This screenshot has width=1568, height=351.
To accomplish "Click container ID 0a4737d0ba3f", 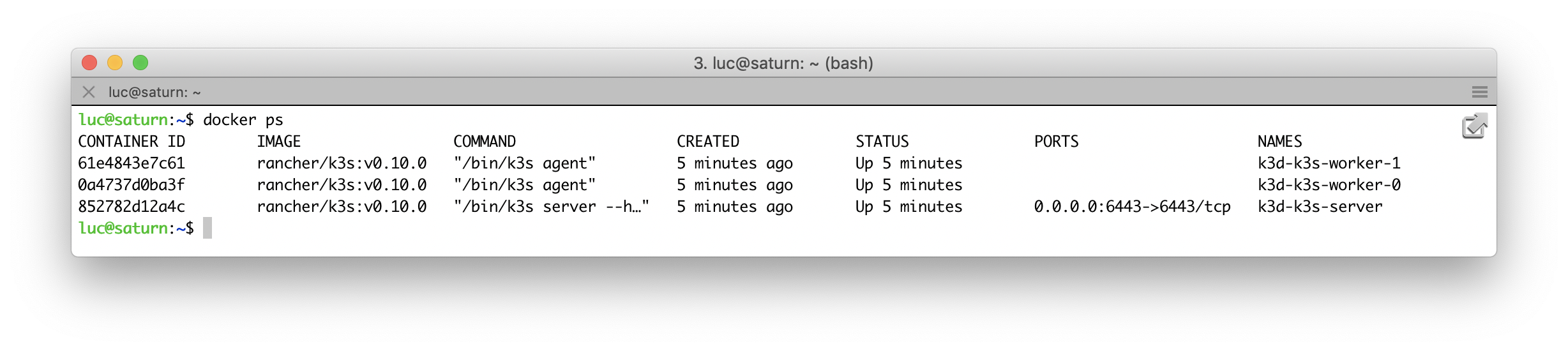I will click(x=132, y=185).
